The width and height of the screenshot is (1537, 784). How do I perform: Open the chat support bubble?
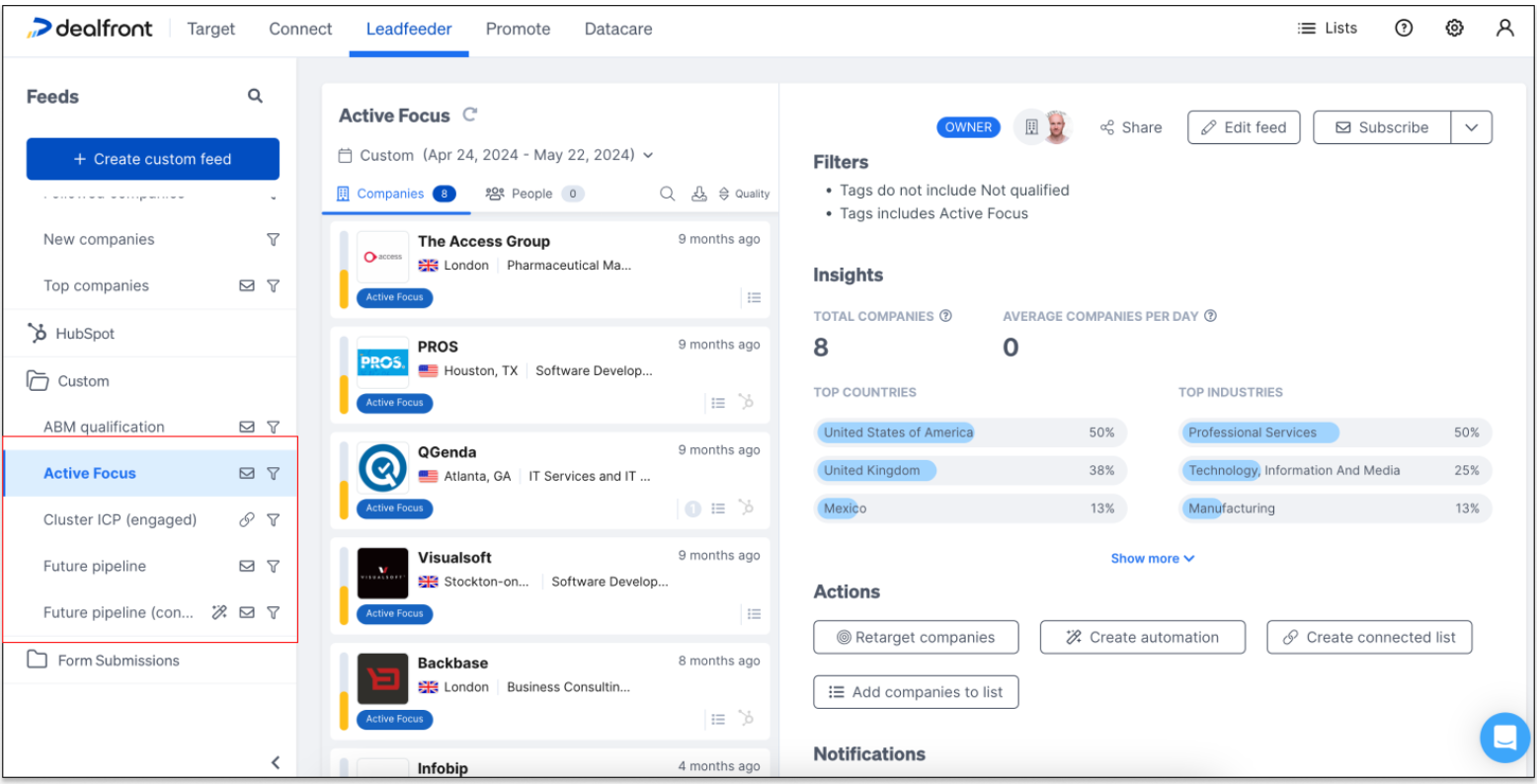pos(1504,737)
